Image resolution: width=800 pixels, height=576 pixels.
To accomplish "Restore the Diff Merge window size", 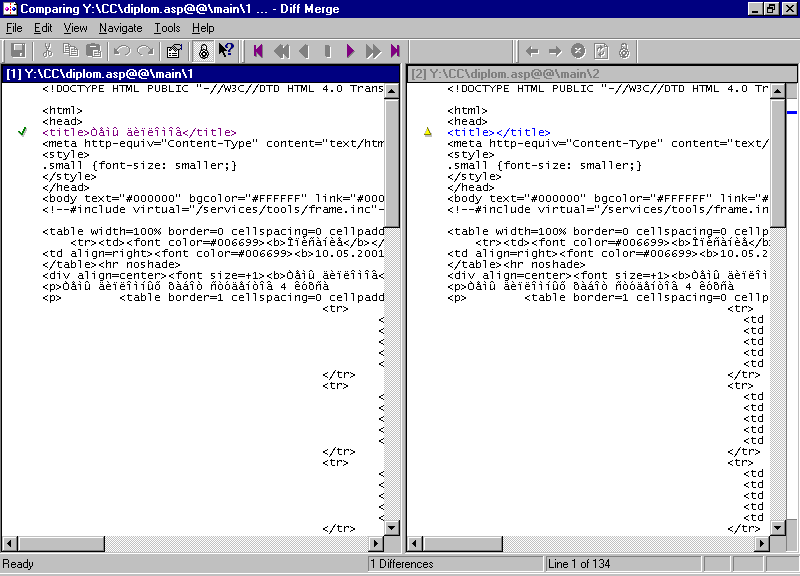I will 771,9.
